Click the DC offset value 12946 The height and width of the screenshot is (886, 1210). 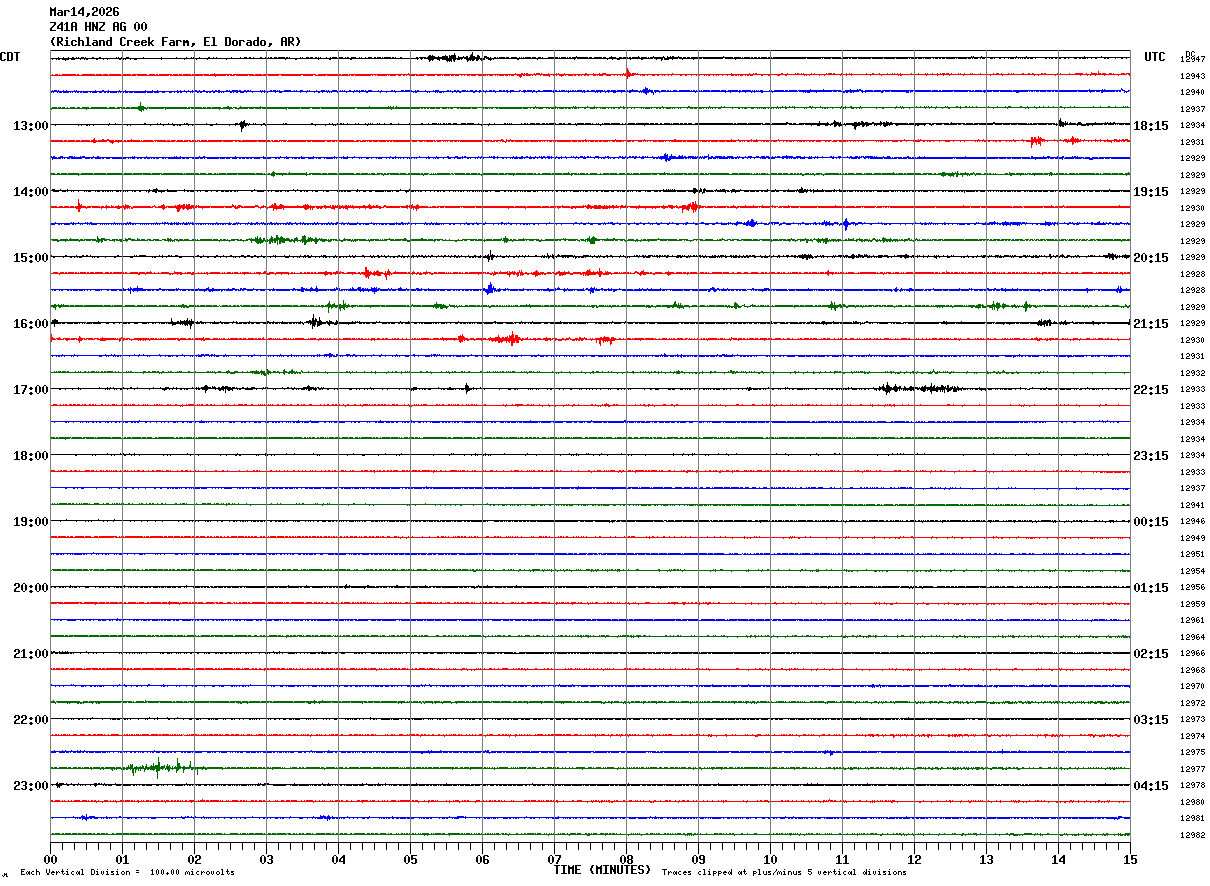[1192, 522]
